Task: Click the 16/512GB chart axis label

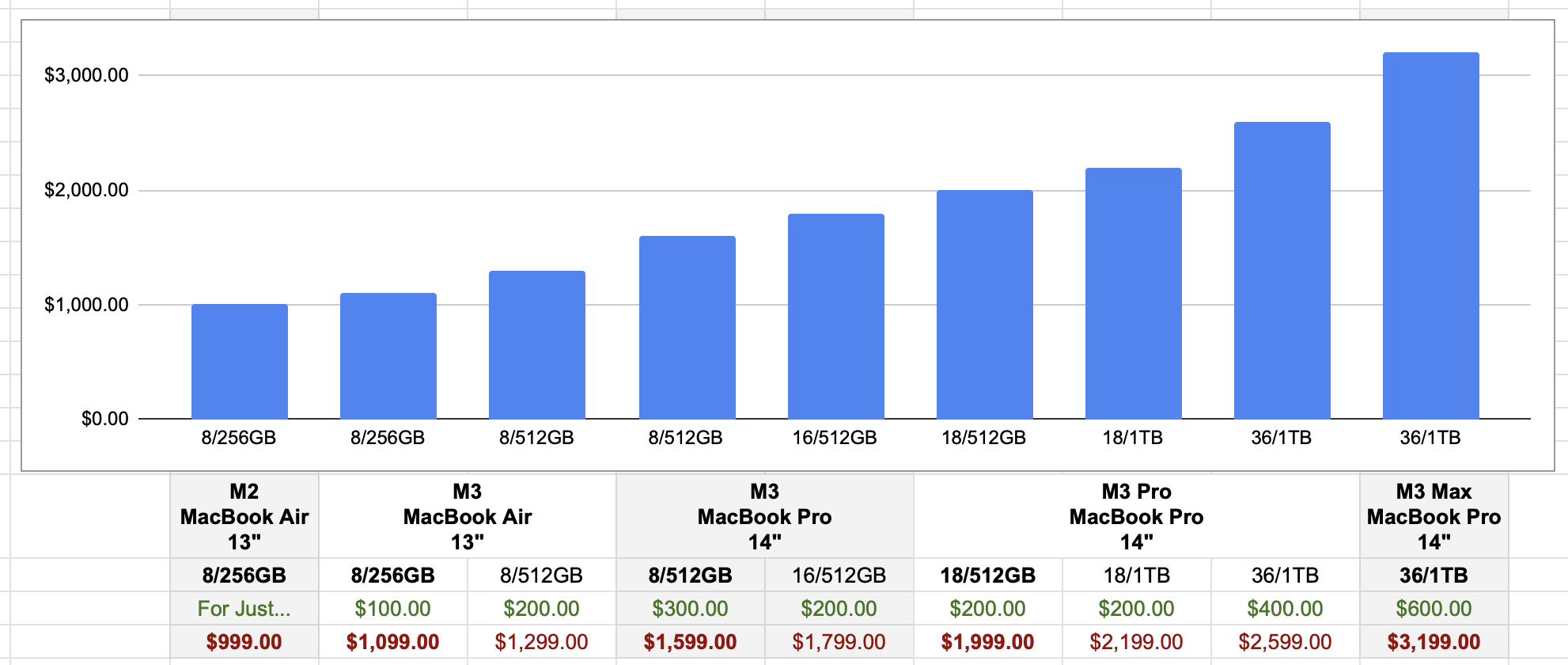Action: [835, 438]
